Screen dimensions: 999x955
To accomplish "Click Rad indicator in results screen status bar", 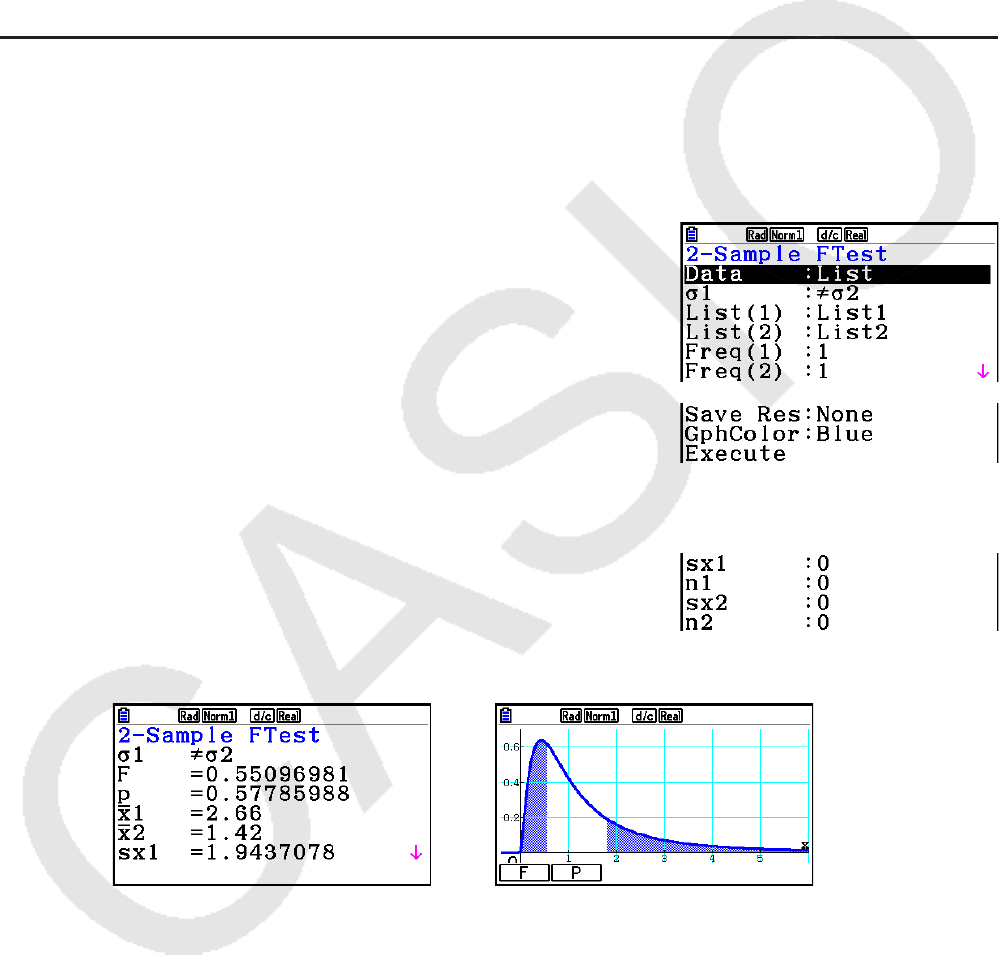I will [189, 716].
